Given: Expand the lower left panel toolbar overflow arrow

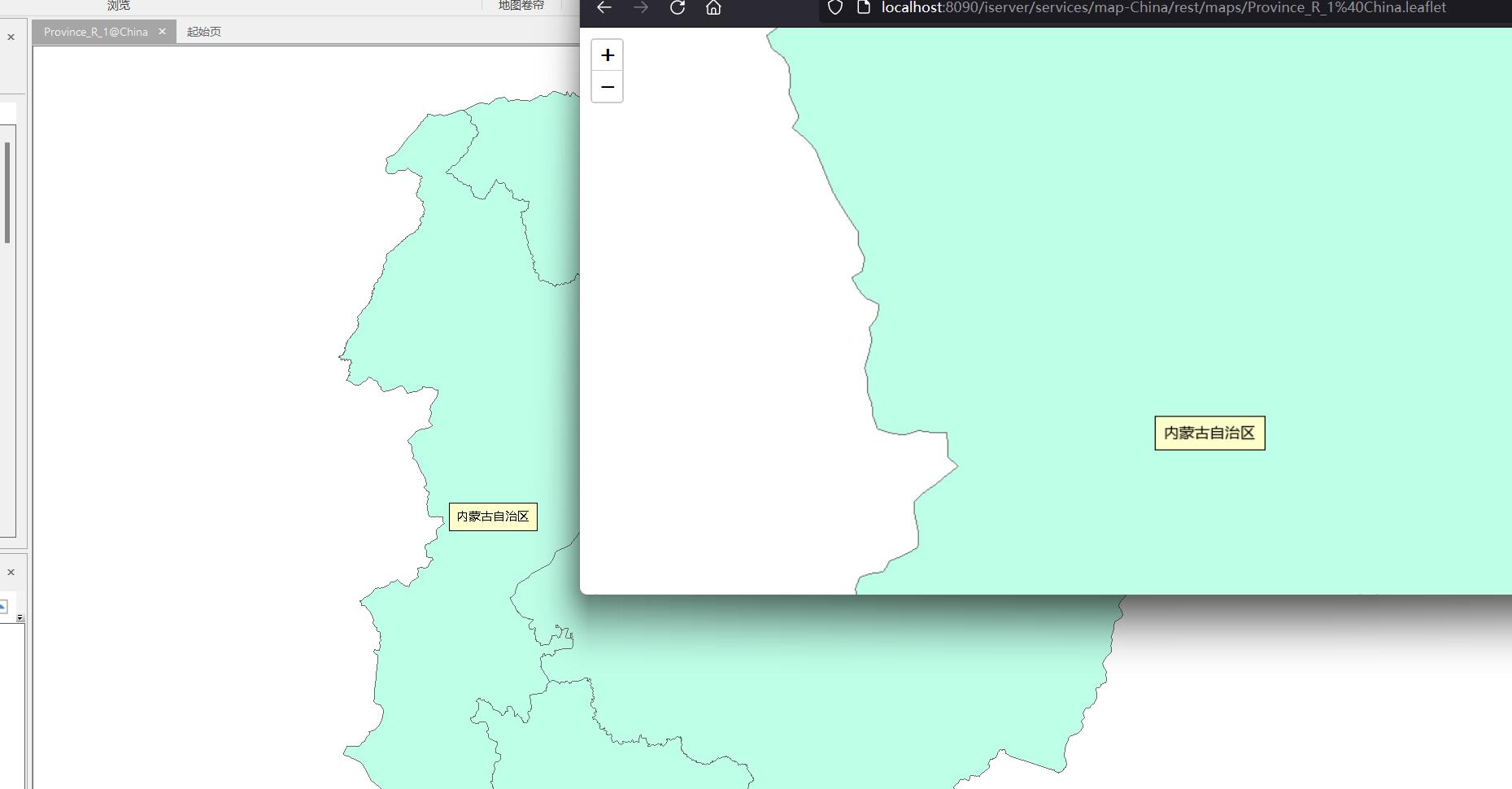Looking at the screenshot, I should pos(20,618).
